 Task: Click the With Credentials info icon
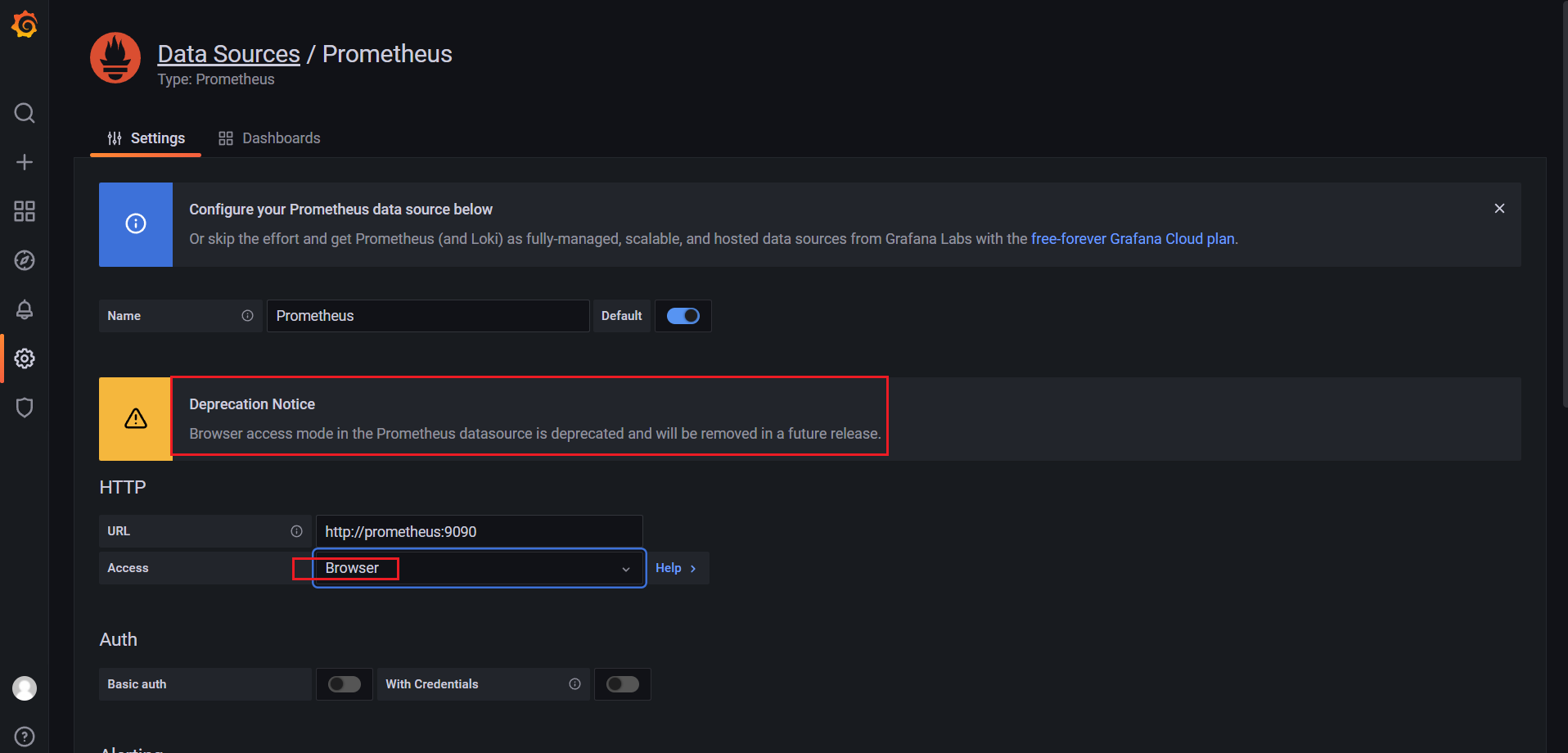point(574,684)
